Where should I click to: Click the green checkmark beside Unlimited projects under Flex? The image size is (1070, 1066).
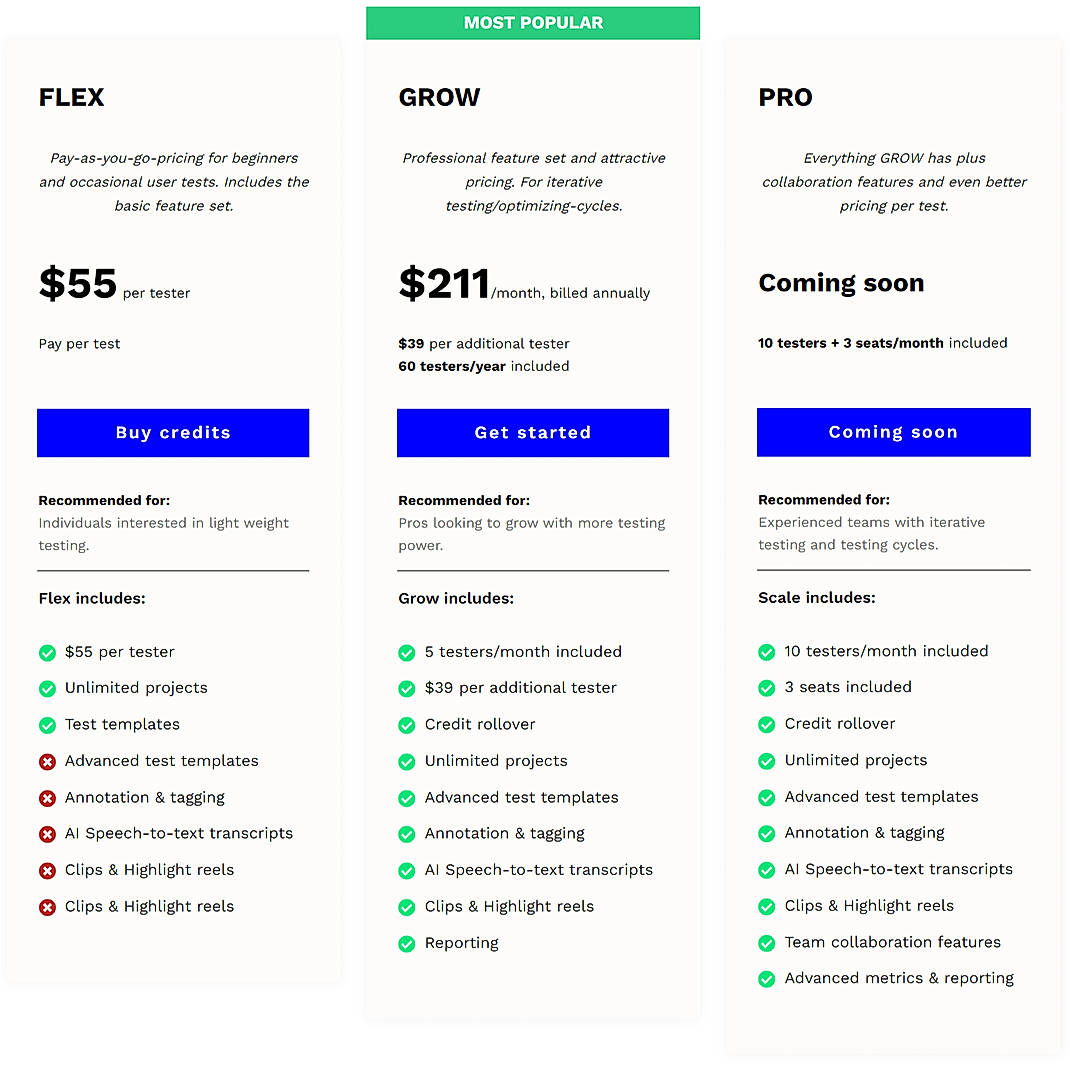click(x=47, y=688)
